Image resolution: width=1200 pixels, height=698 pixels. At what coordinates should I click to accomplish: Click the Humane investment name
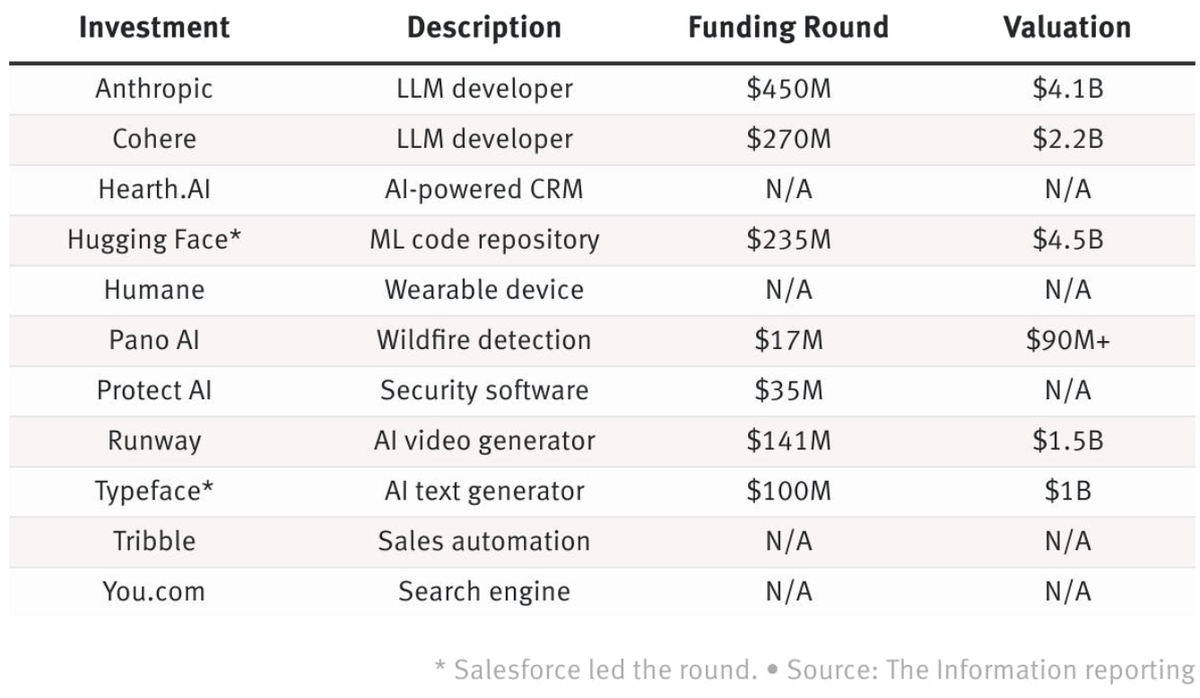[x=154, y=290]
